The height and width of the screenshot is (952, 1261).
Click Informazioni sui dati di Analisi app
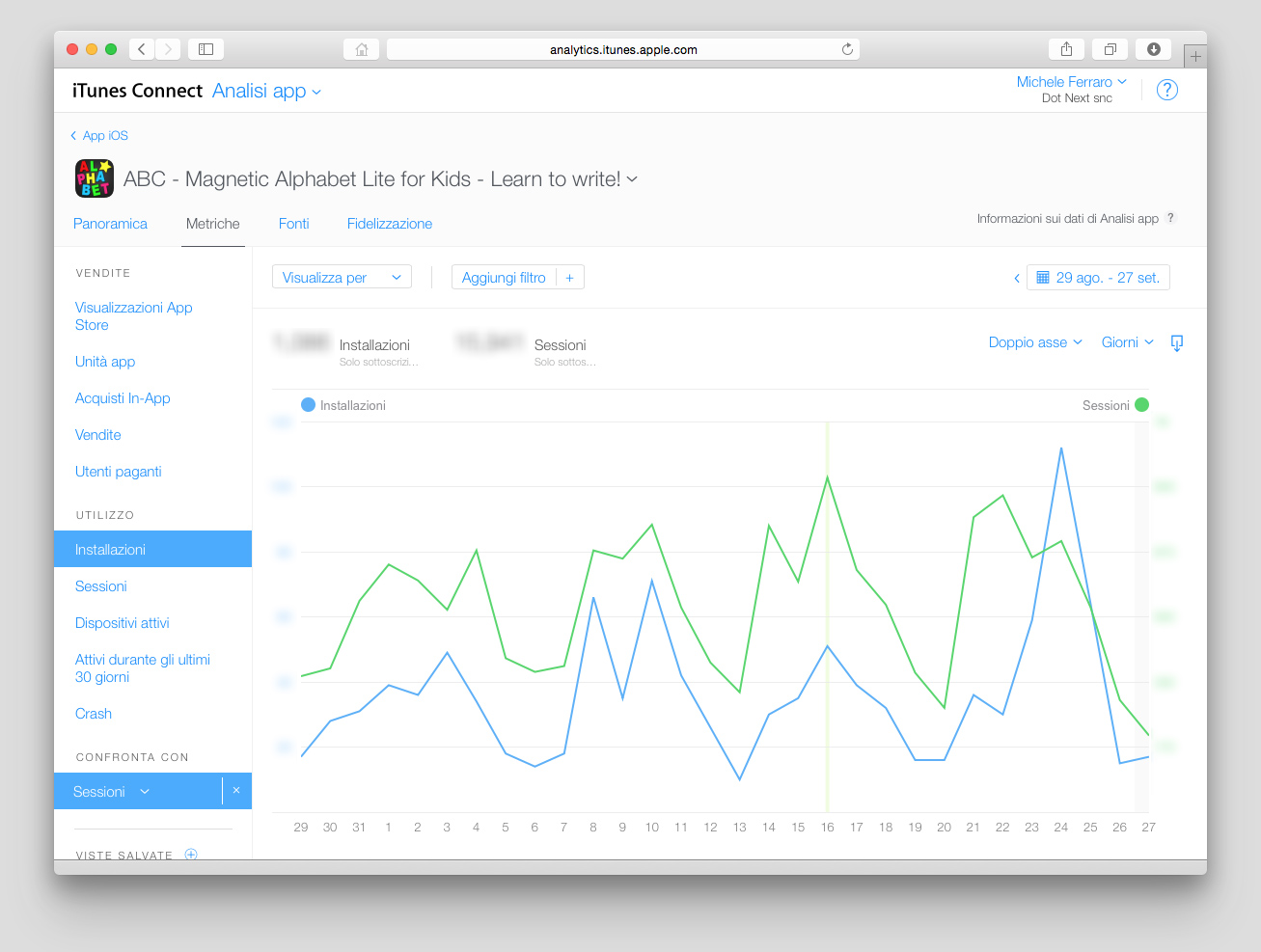[x=1067, y=219]
